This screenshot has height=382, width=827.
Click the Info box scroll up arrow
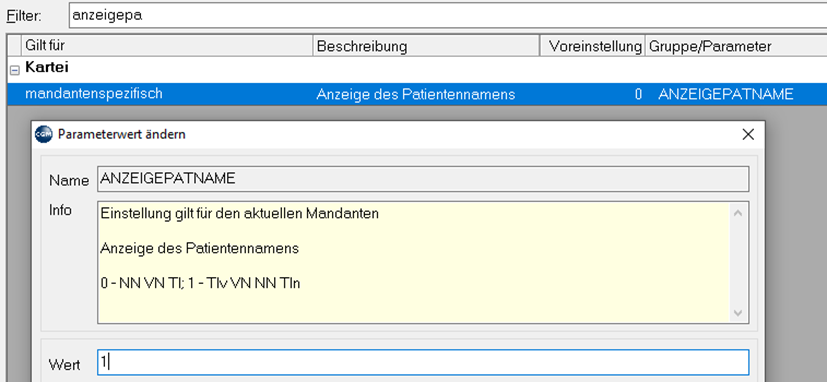pyautogui.click(x=737, y=213)
